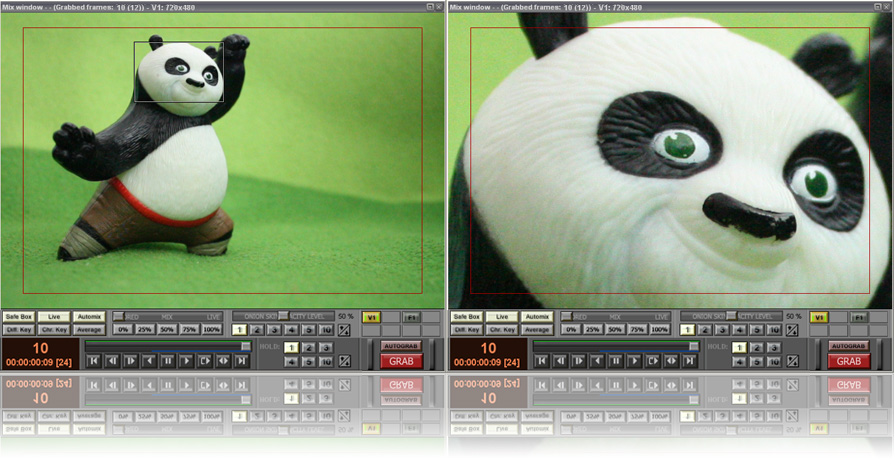
Task: Click onion skin step icon in left window
Action: click(x=344, y=330)
